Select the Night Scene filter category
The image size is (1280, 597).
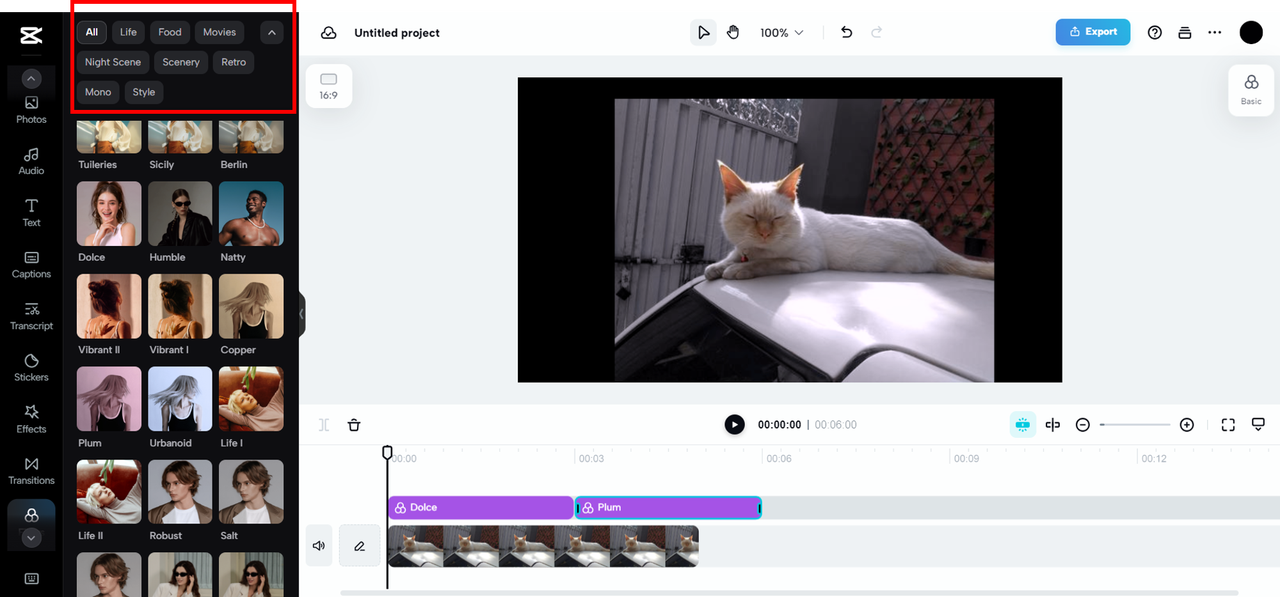click(x=113, y=62)
